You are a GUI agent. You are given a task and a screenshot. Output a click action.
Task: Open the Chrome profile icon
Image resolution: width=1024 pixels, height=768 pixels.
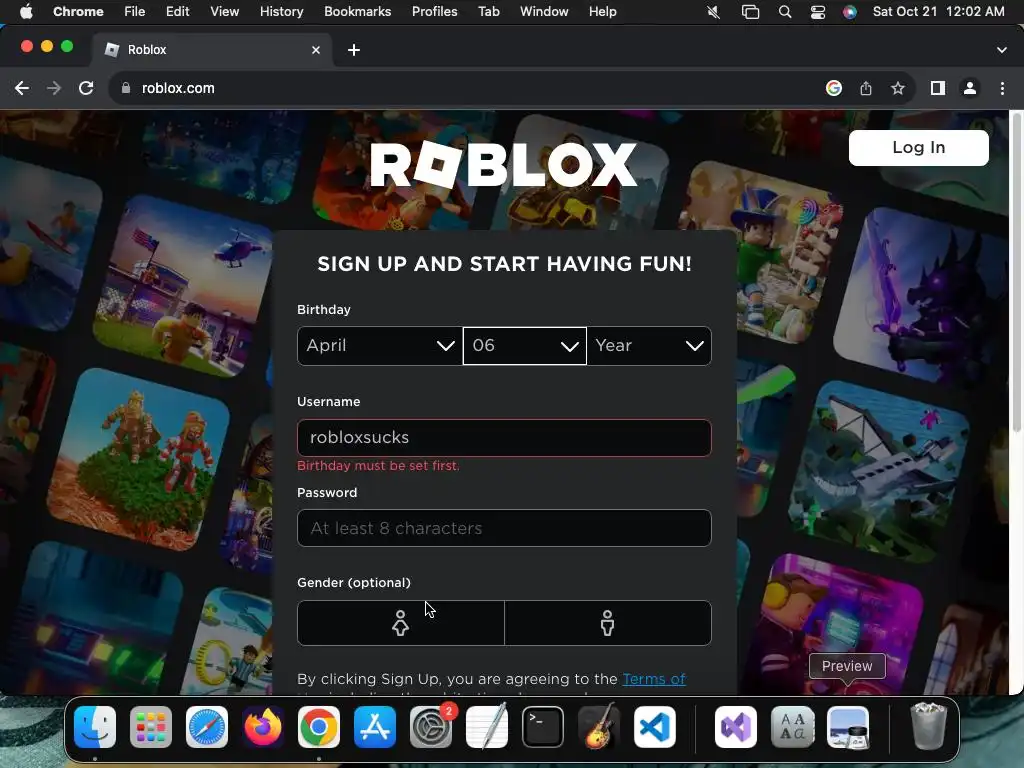(x=970, y=88)
